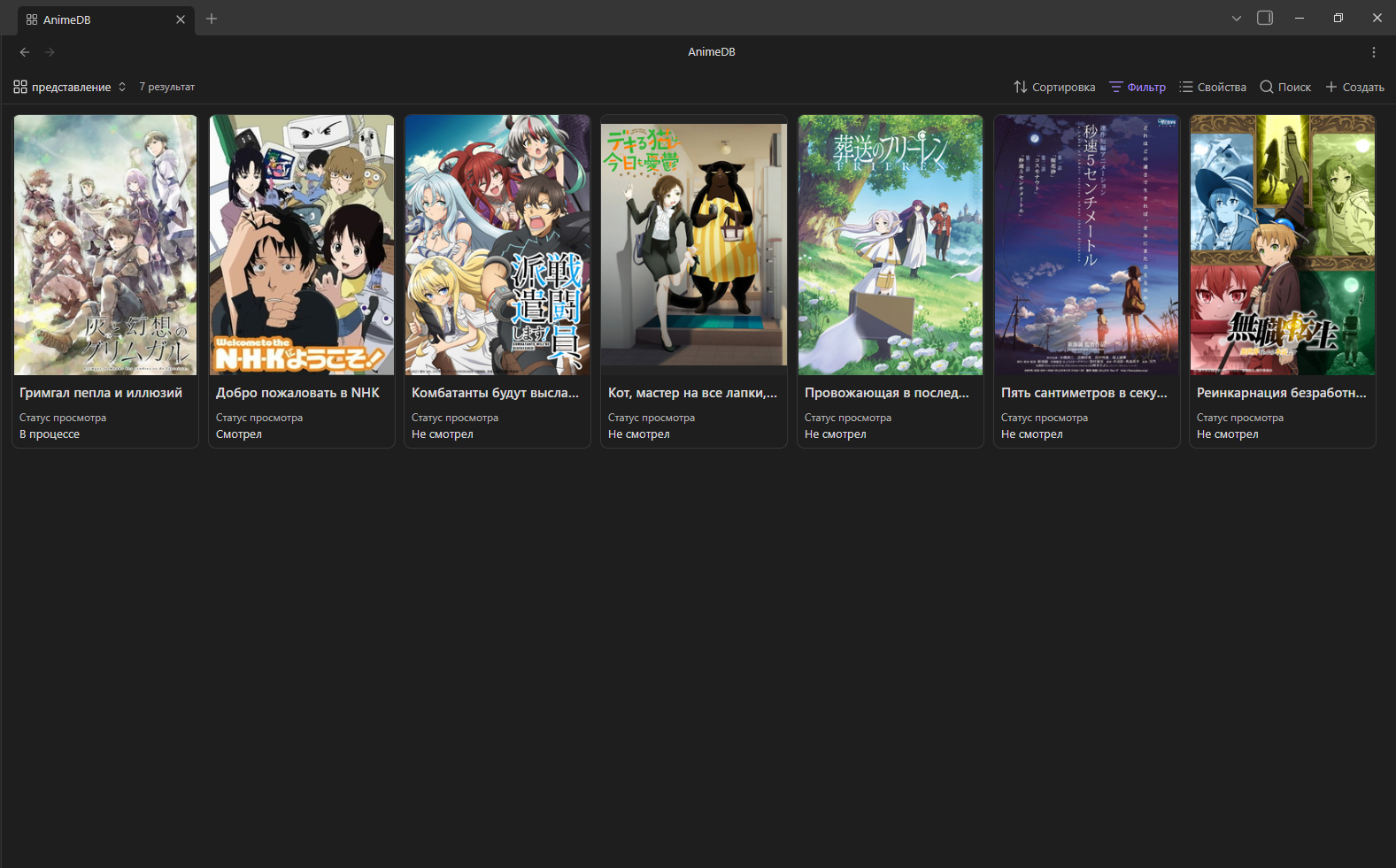Screen dimensions: 1396x868
Task: Click 'Не смотрел' status on Кот, мастер card
Action: (639, 434)
